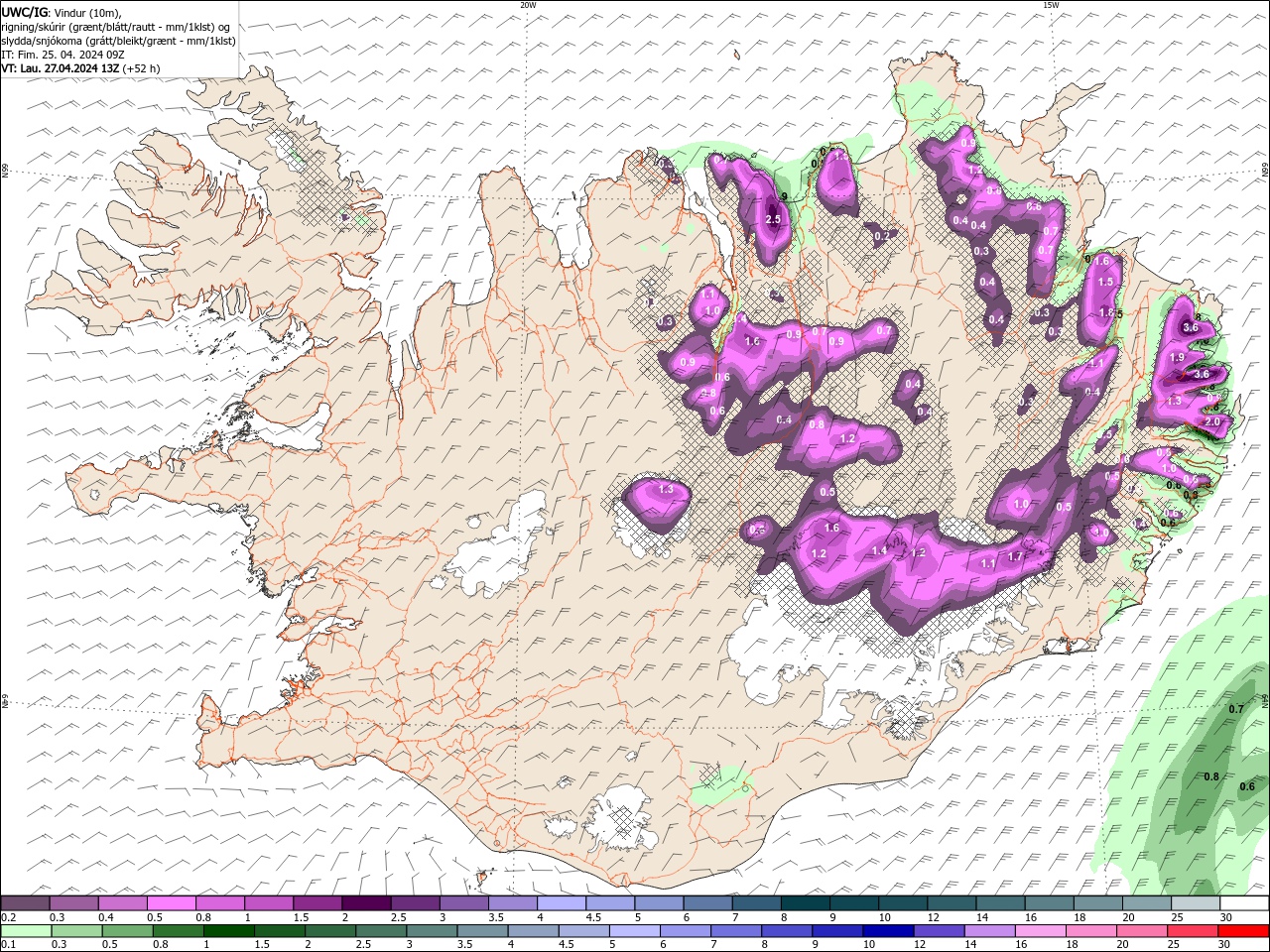Click the light gray 25–30 snow scale swatch
1270x952 pixels.
[1196, 903]
